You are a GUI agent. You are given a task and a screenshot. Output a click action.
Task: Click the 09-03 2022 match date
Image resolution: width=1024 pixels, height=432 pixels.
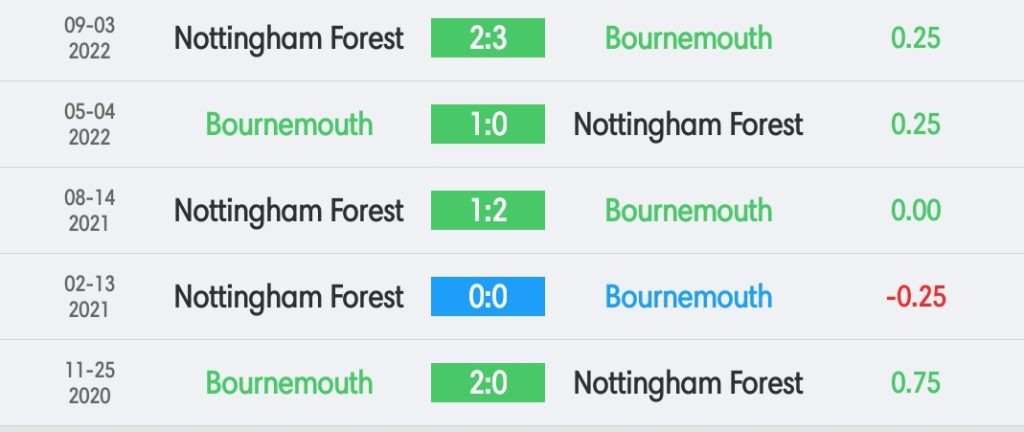pyautogui.click(x=89, y=38)
